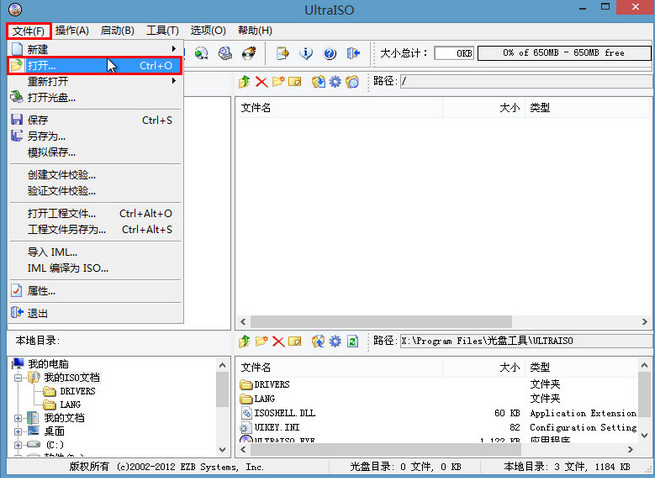Click the blue gear icon in disc pane toolbar
Screen dimensions: 655x478
(x=335, y=81)
